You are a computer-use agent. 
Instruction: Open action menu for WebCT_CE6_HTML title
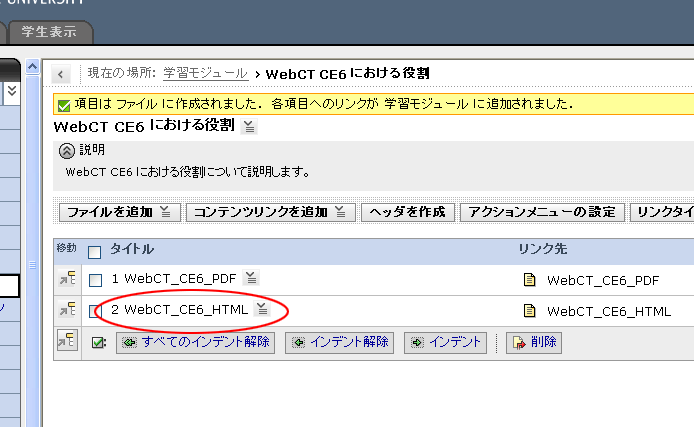tap(262, 308)
